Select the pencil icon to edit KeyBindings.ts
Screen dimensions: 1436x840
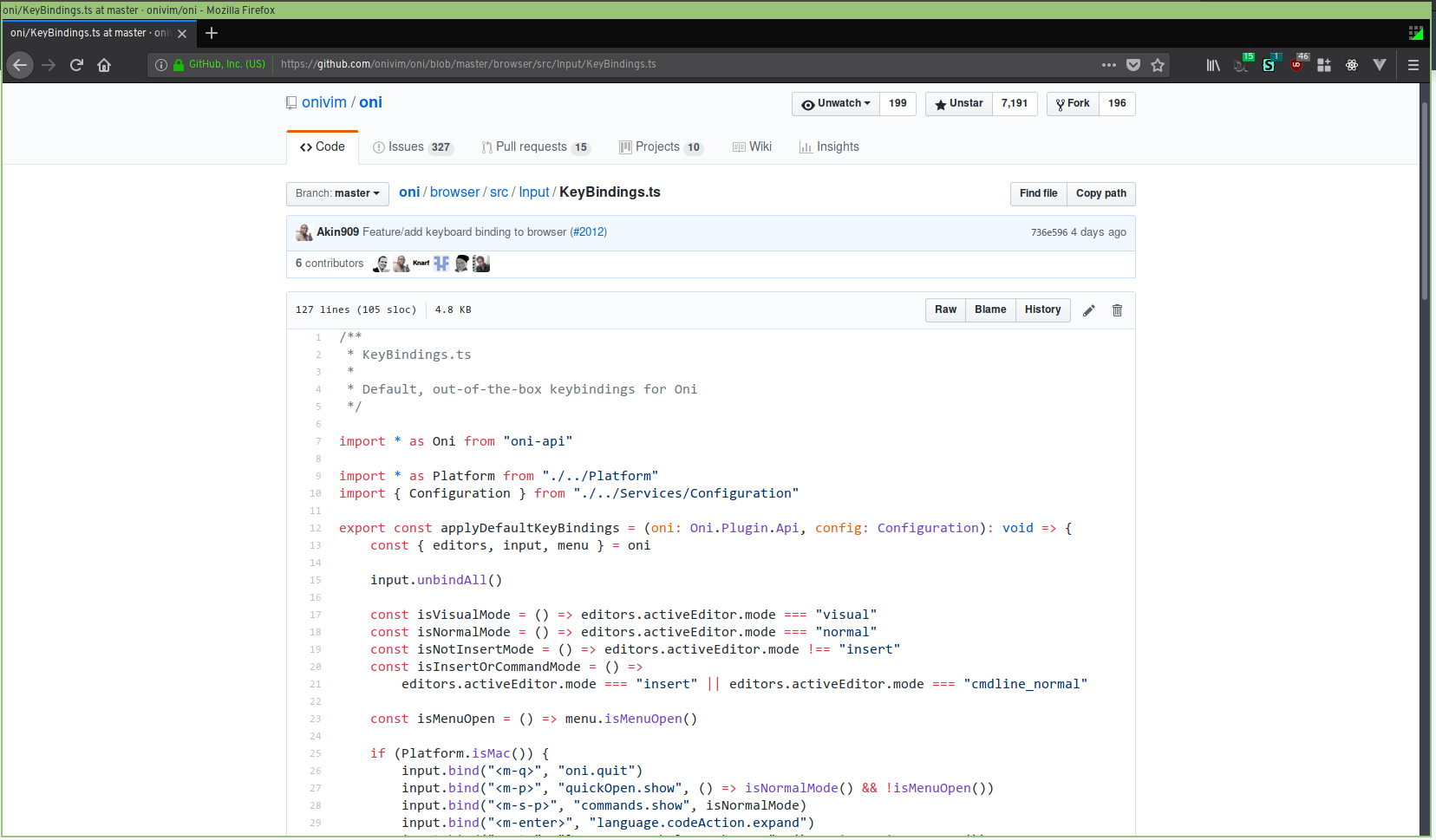point(1089,309)
